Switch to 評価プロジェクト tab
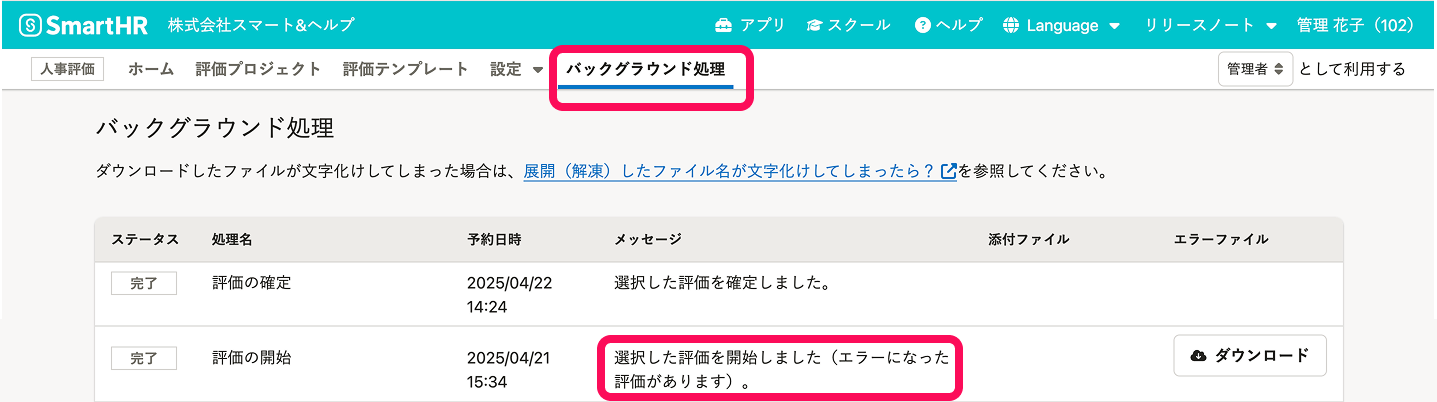This screenshot has width=1437, height=402. 258,69
